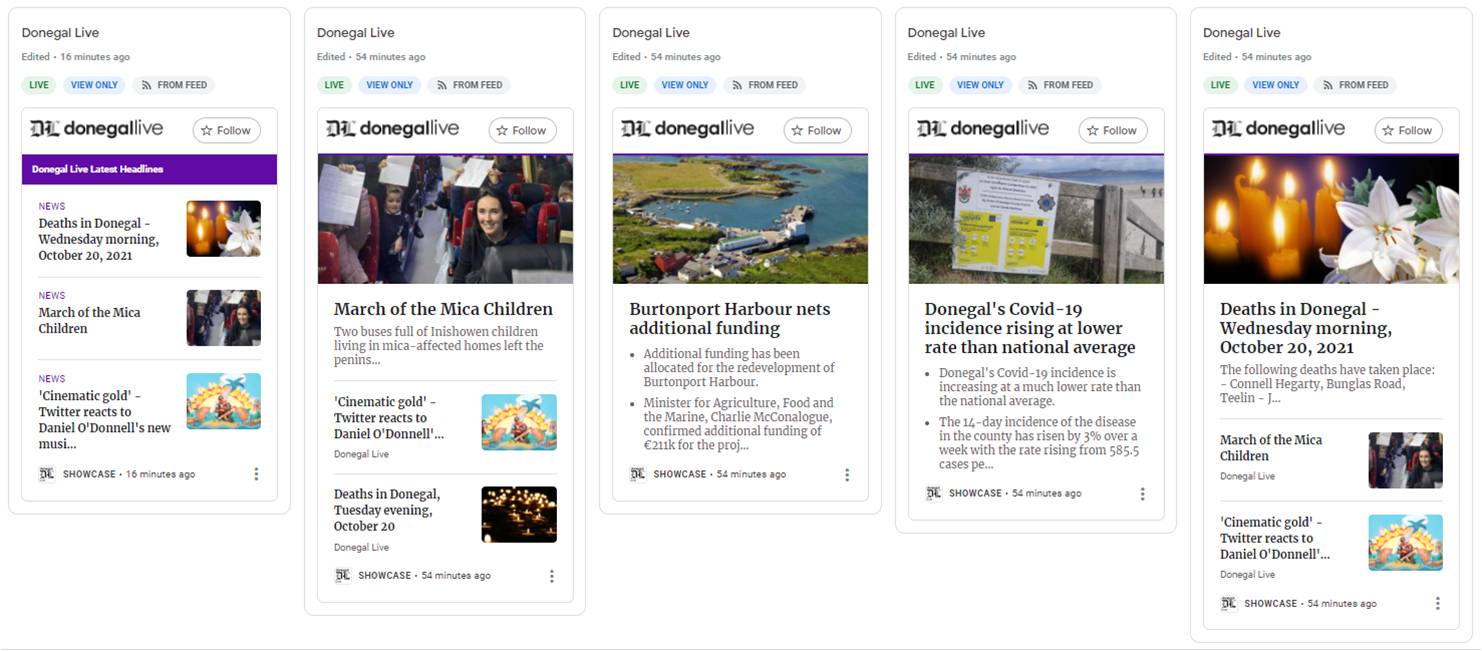Click the purple Donegal Live Latest Headlines banner
Viewport: 1482px width, 651px height.
click(149, 169)
